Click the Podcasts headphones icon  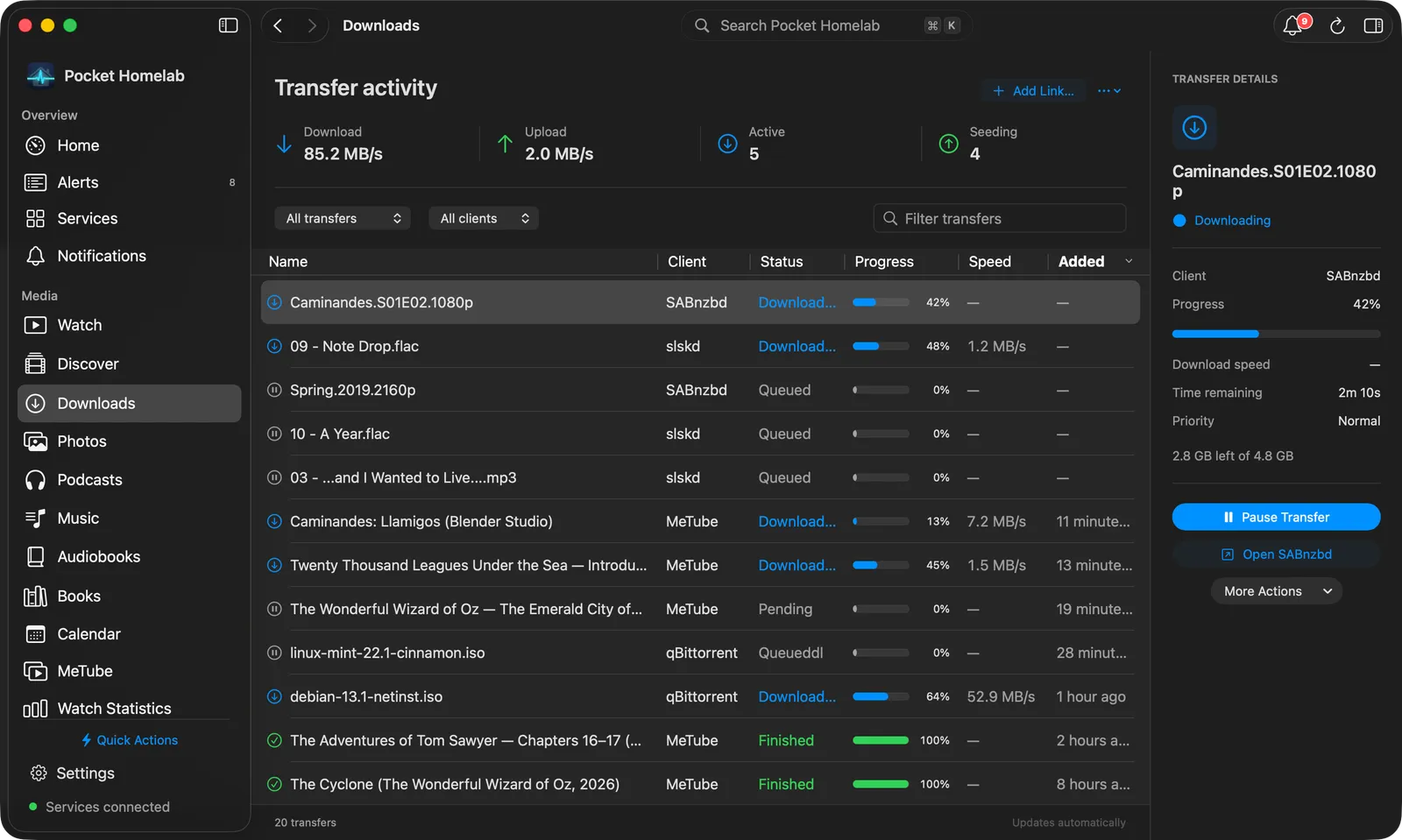pos(35,480)
